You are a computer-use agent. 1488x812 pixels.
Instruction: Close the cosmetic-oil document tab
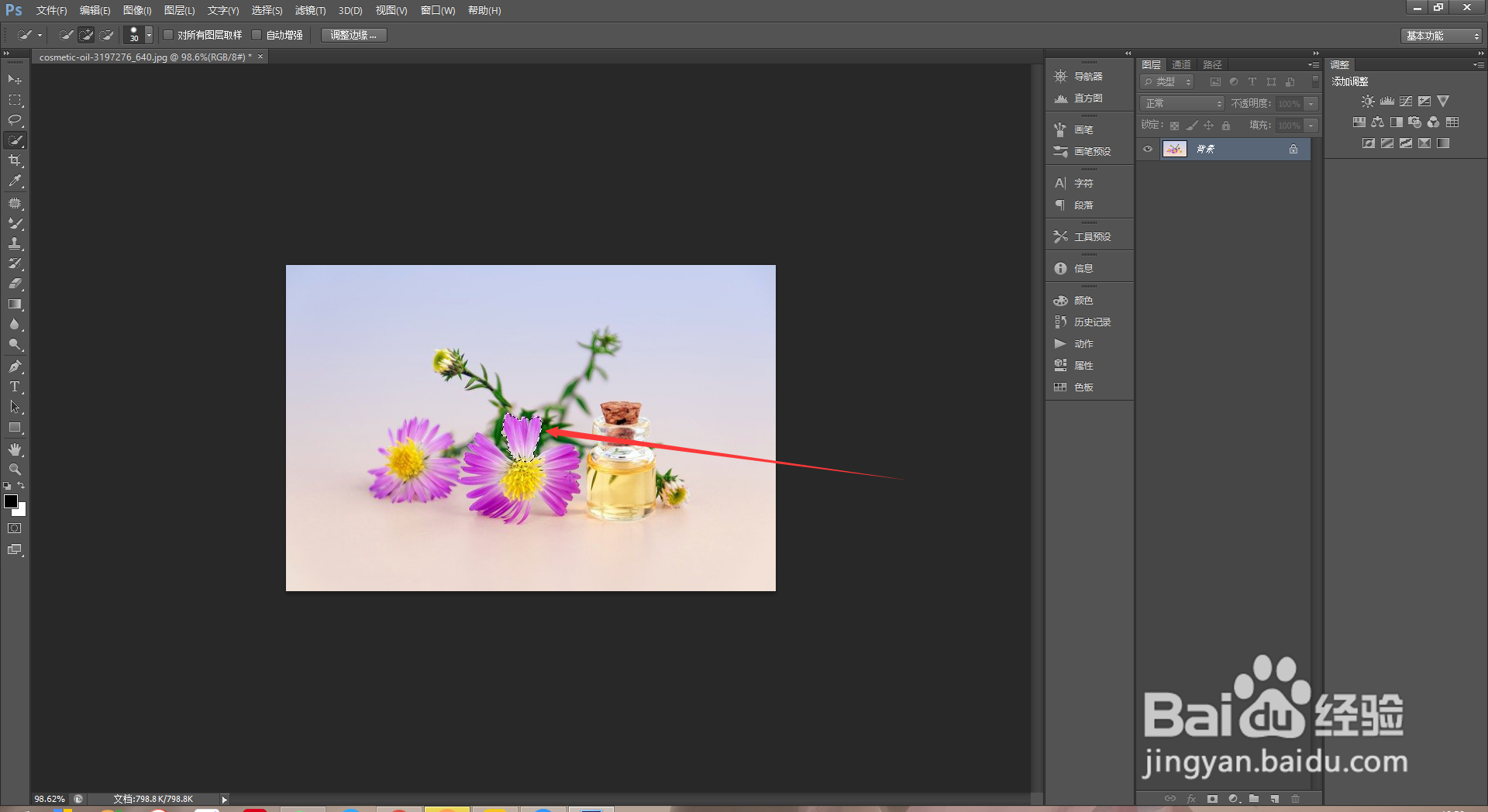click(x=260, y=57)
